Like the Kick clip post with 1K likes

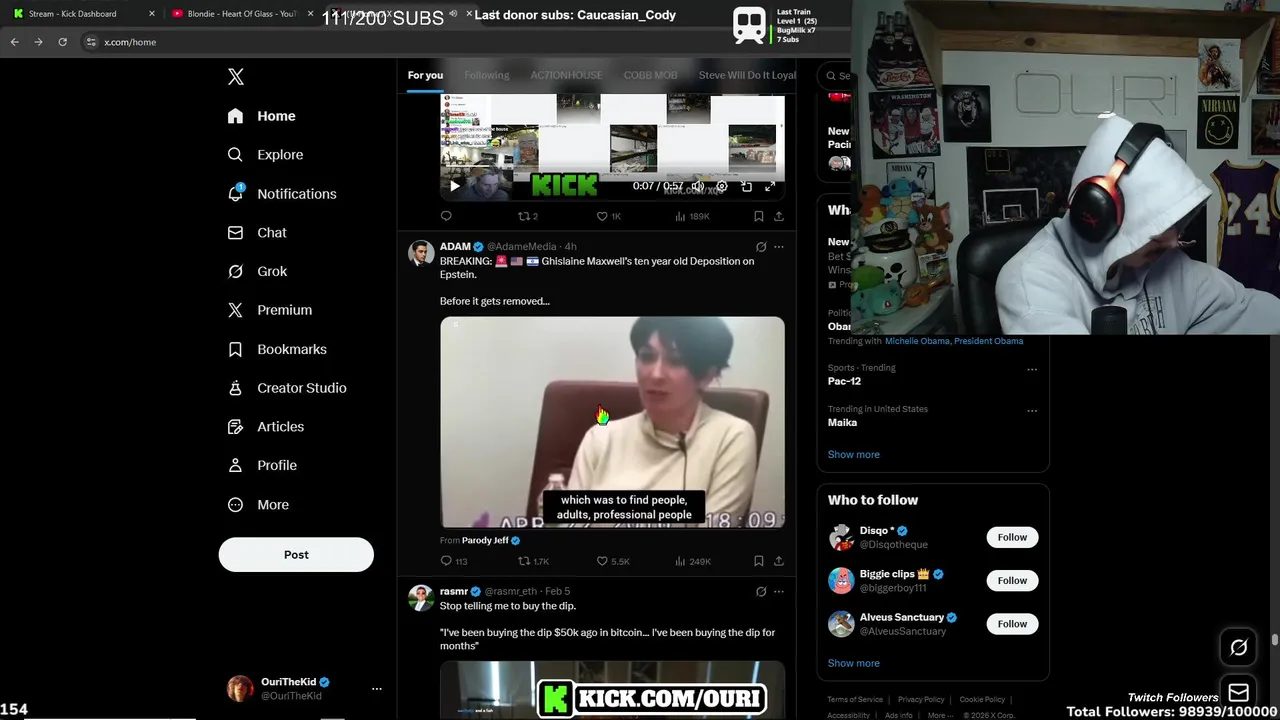pyautogui.click(x=609, y=216)
